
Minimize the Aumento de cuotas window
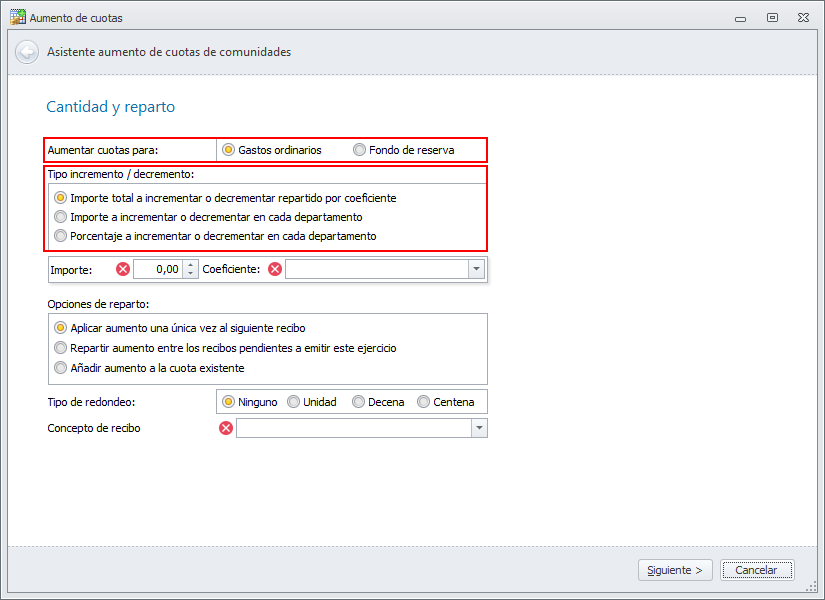click(x=740, y=19)
